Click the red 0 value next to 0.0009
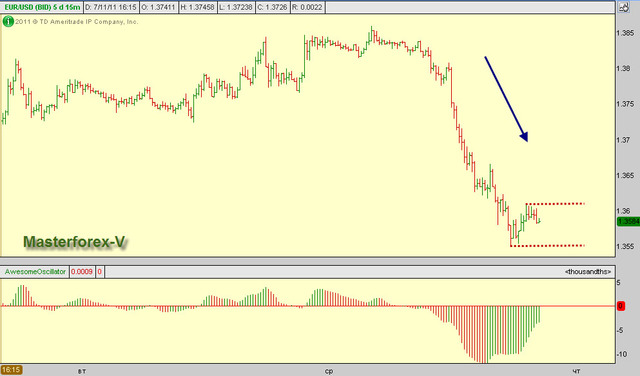This screenshot has width=640, height=376. click(x=100, y=271)
